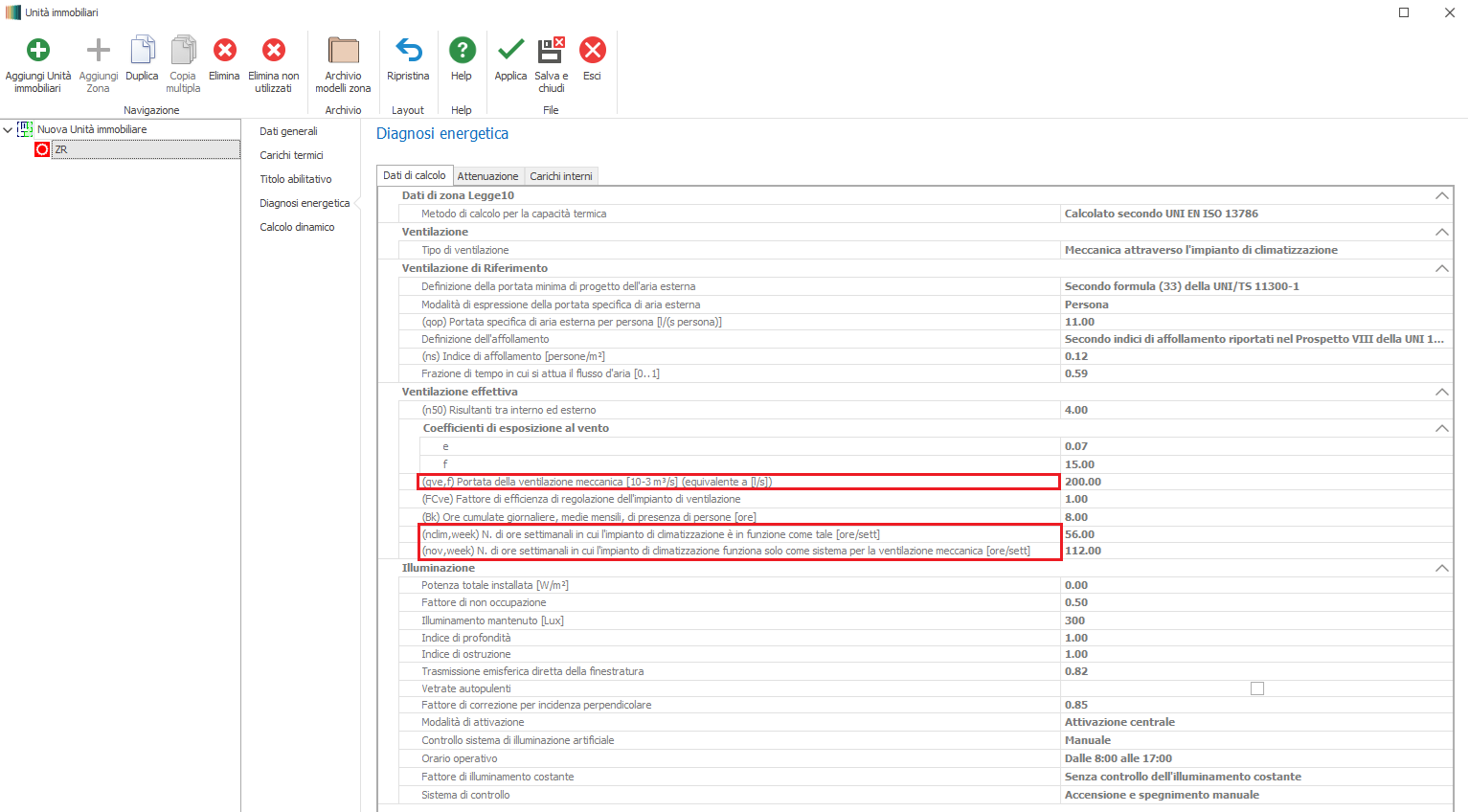Image resolution: width=1468 pixels, height=812 pixels.
Task: Select the ZR zone in tree
Action: (x=61, y=149)
